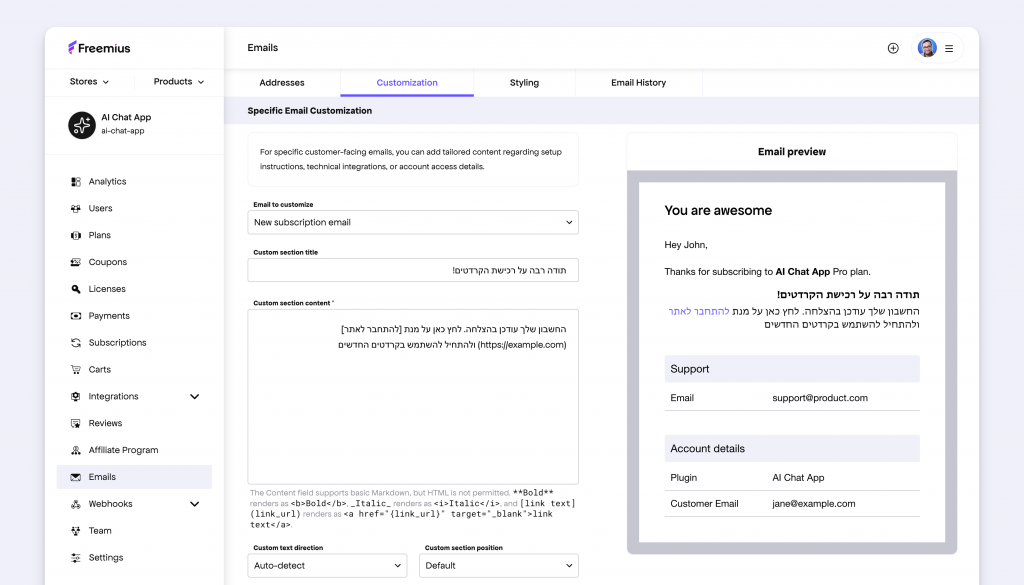Screen dimensions: 1024x585
Task: Click the Coupons sidebar icon
Action: [76, 262]
